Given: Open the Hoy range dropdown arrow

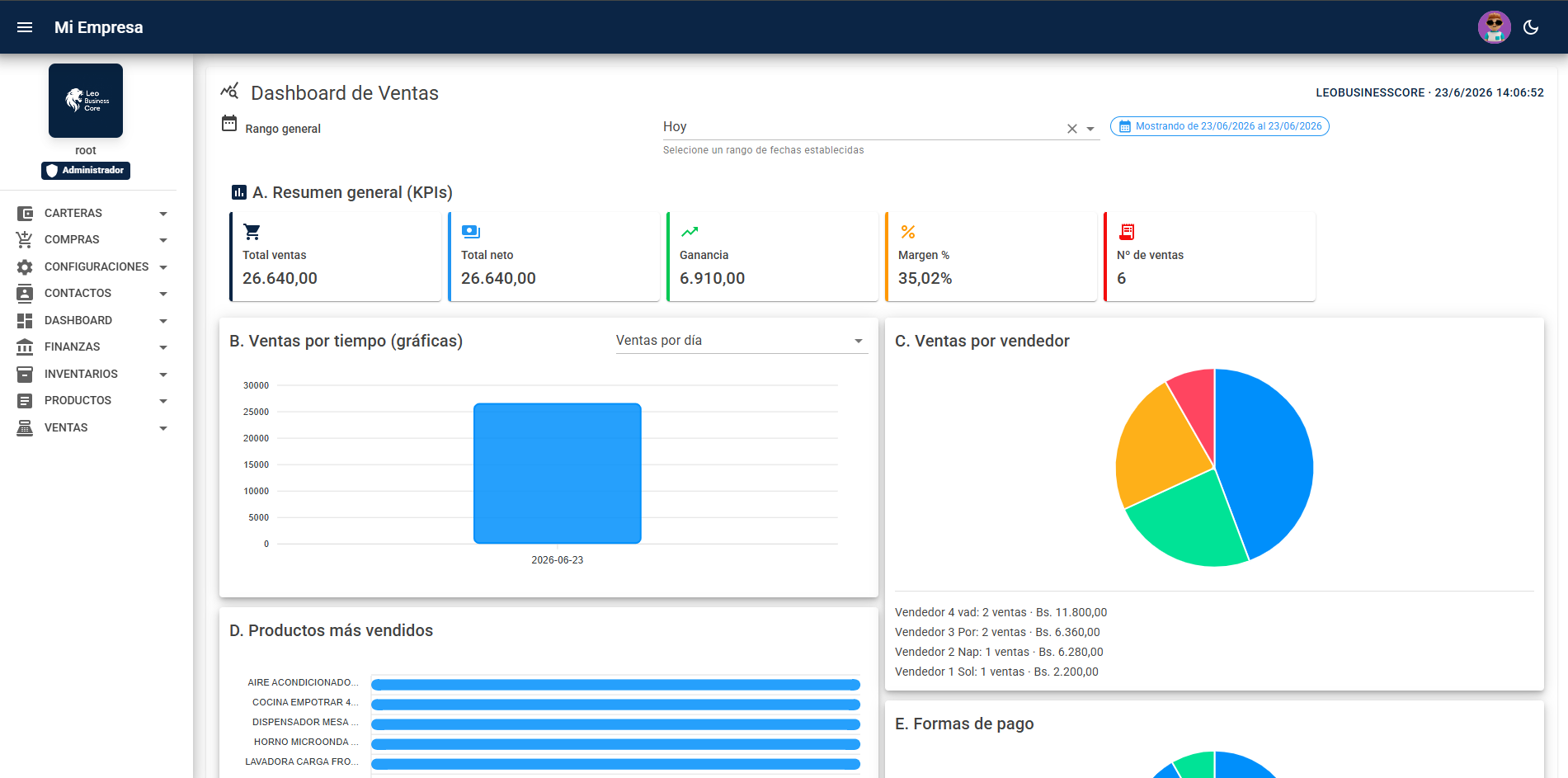Looking at the screenshot, I should [x=1090, y=129].
